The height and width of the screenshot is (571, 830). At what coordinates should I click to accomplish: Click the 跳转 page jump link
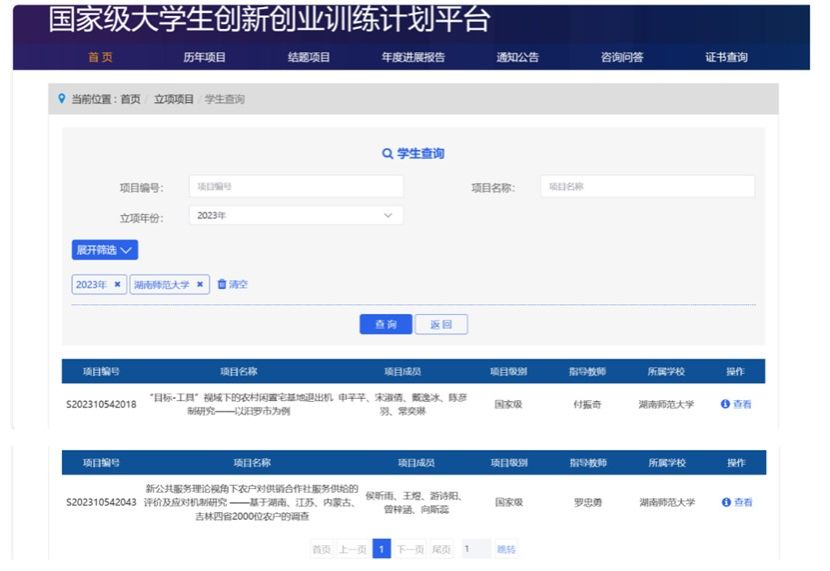[x=506, y=549]
